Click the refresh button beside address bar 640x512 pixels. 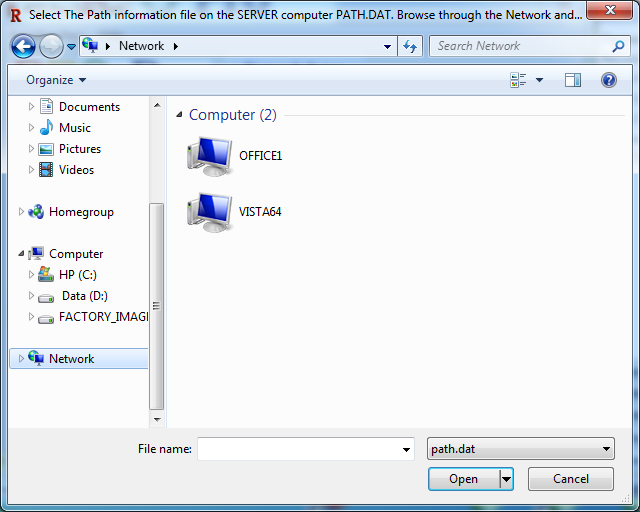tap(409, 46)
